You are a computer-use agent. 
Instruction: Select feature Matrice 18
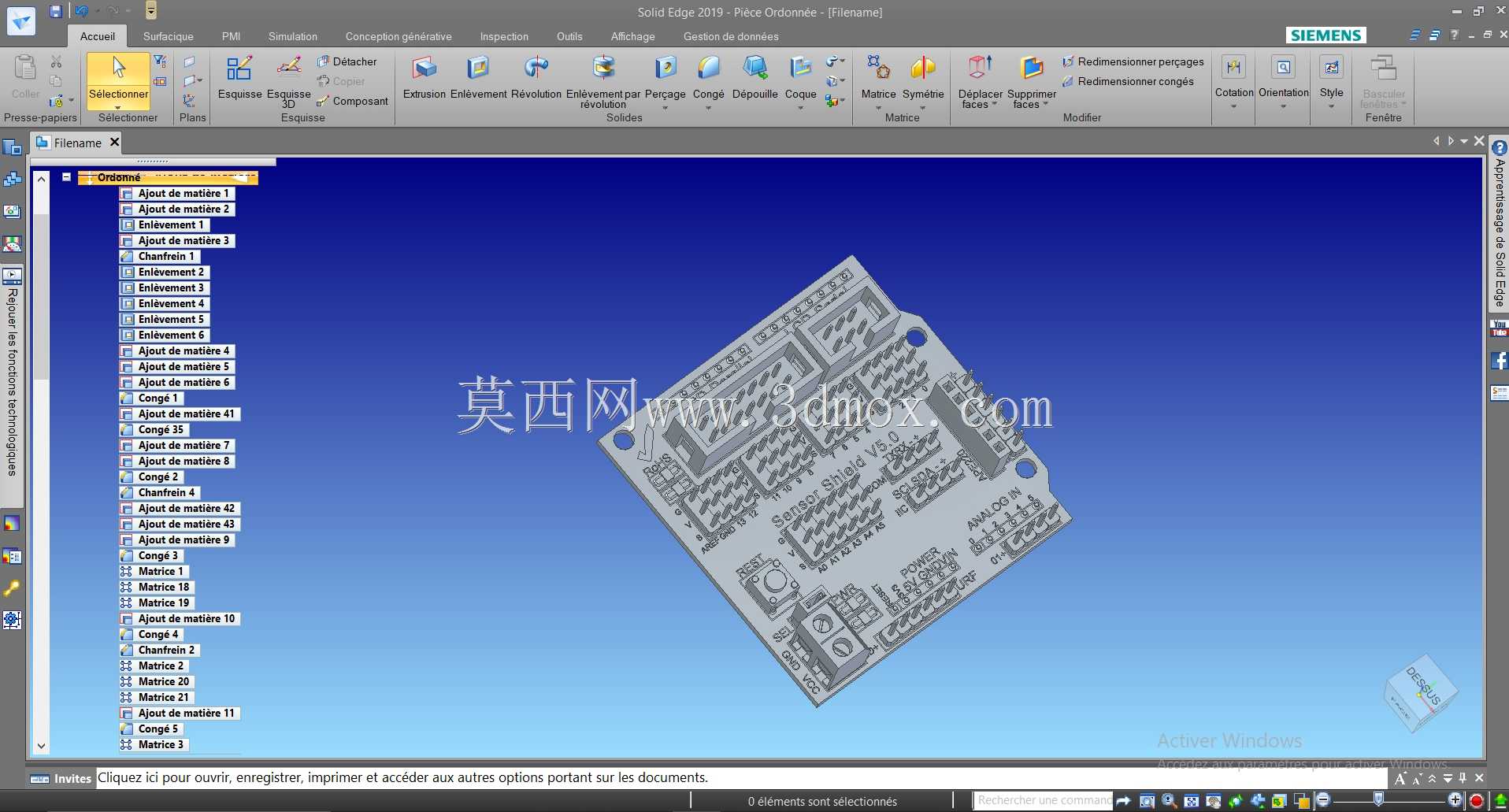(158, 587)
